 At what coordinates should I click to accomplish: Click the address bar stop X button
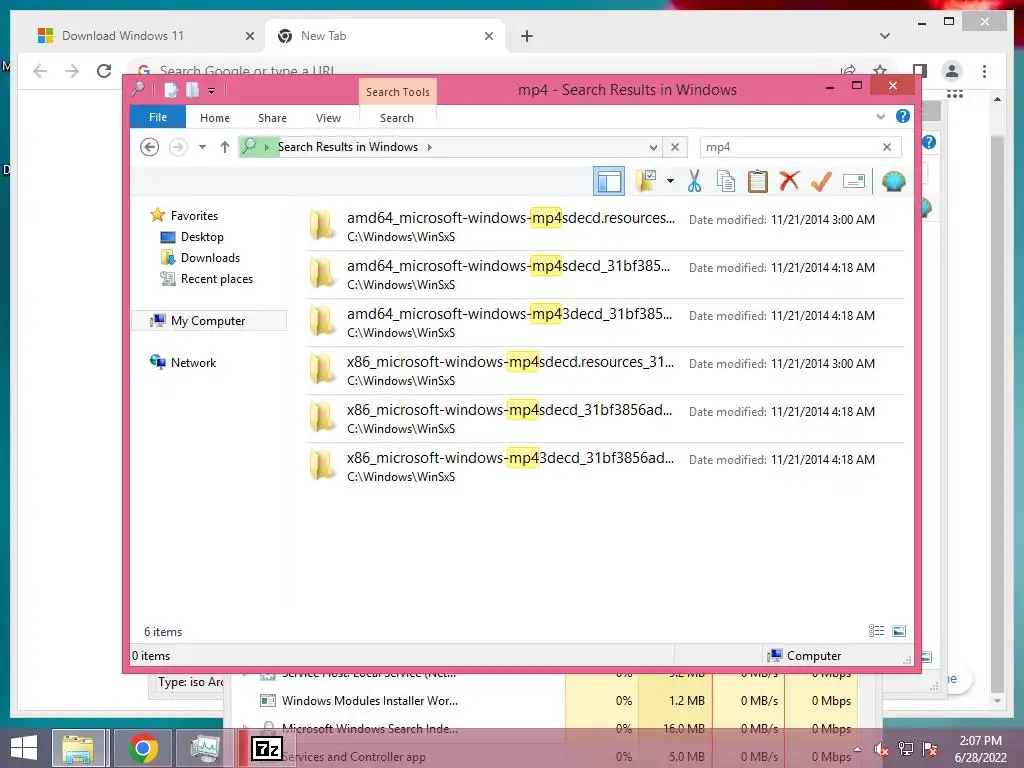click(675, 147)
